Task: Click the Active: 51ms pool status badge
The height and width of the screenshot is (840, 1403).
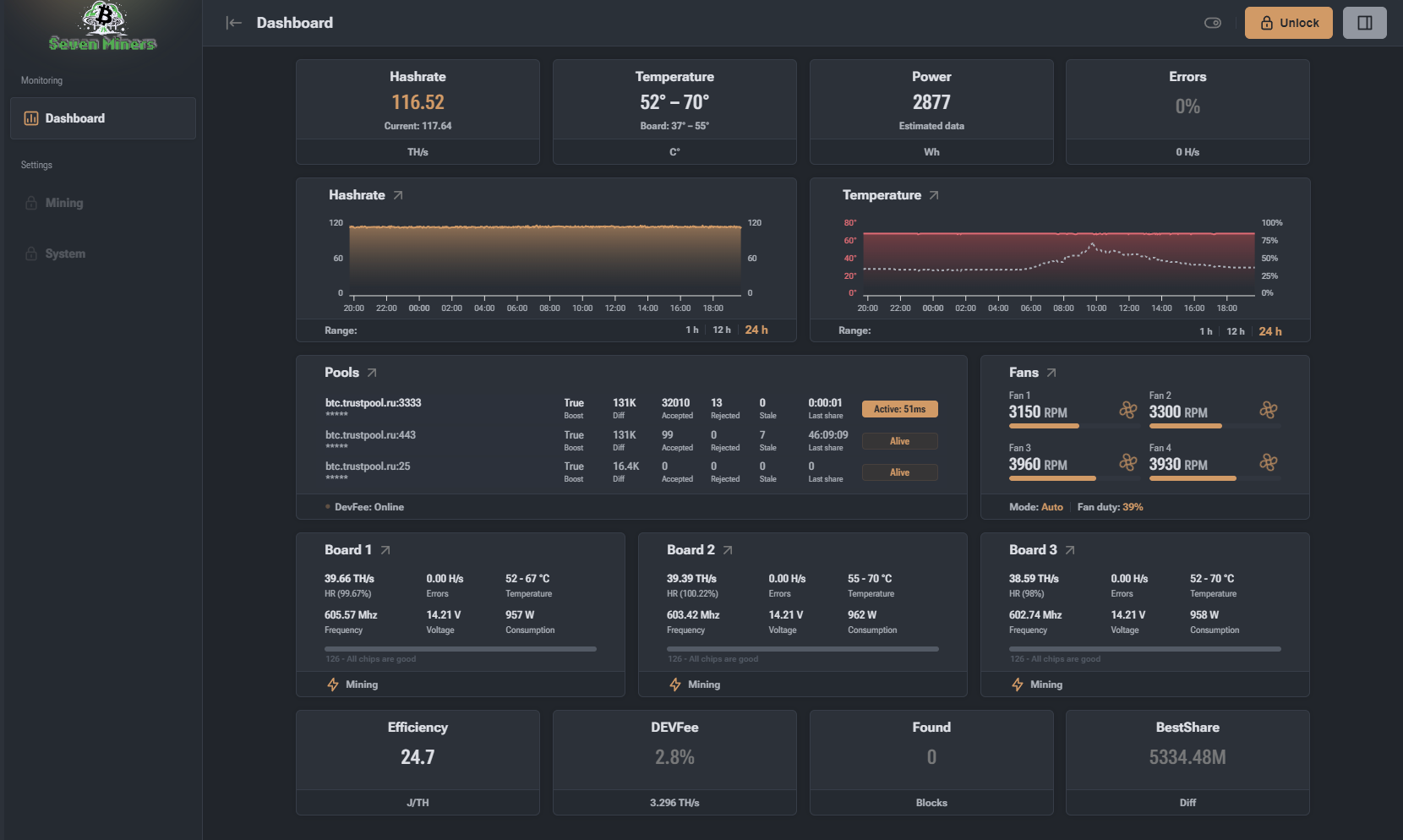Action: point(899,409)
